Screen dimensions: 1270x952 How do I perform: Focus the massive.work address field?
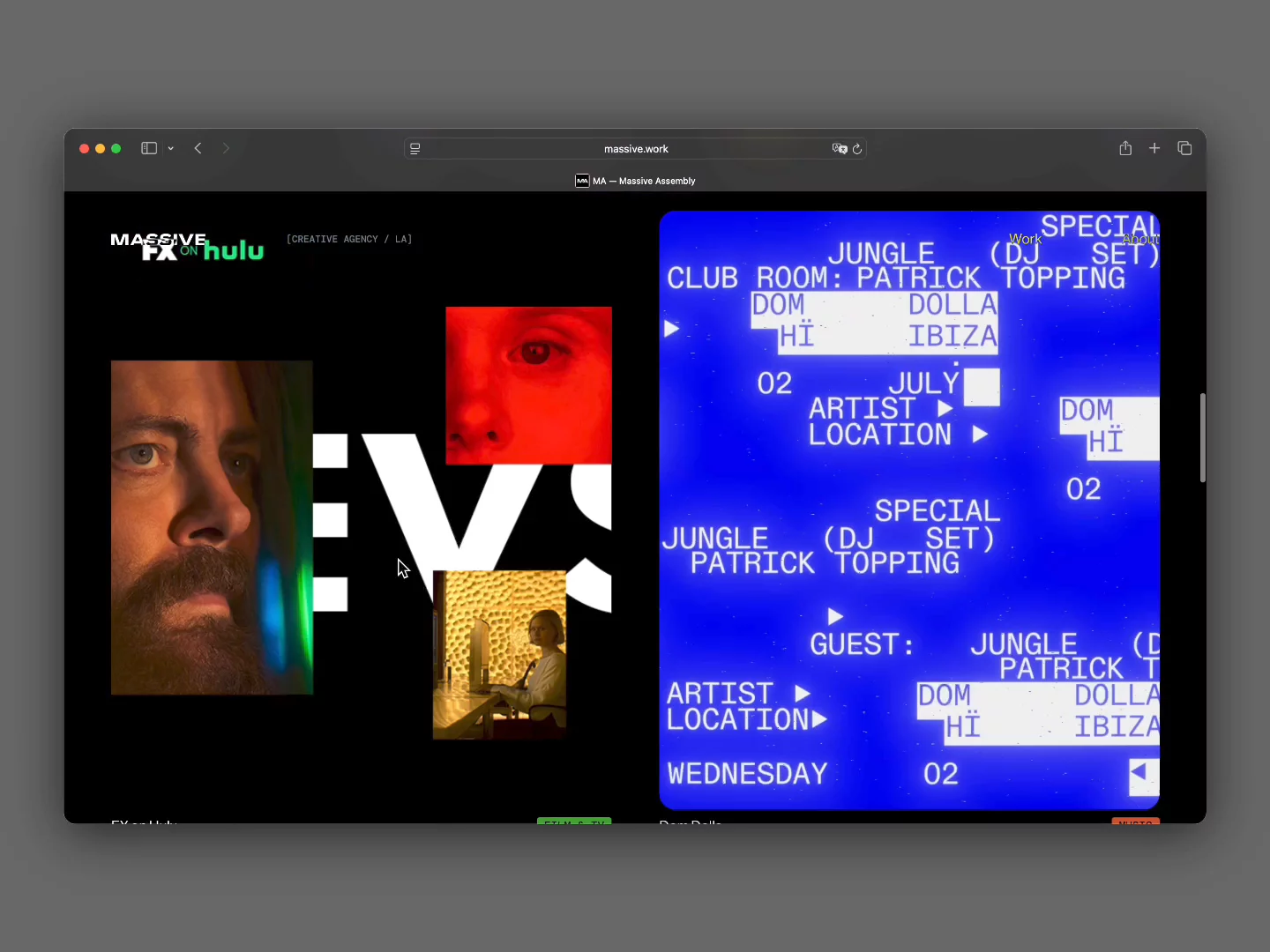(x=635, y=149)
